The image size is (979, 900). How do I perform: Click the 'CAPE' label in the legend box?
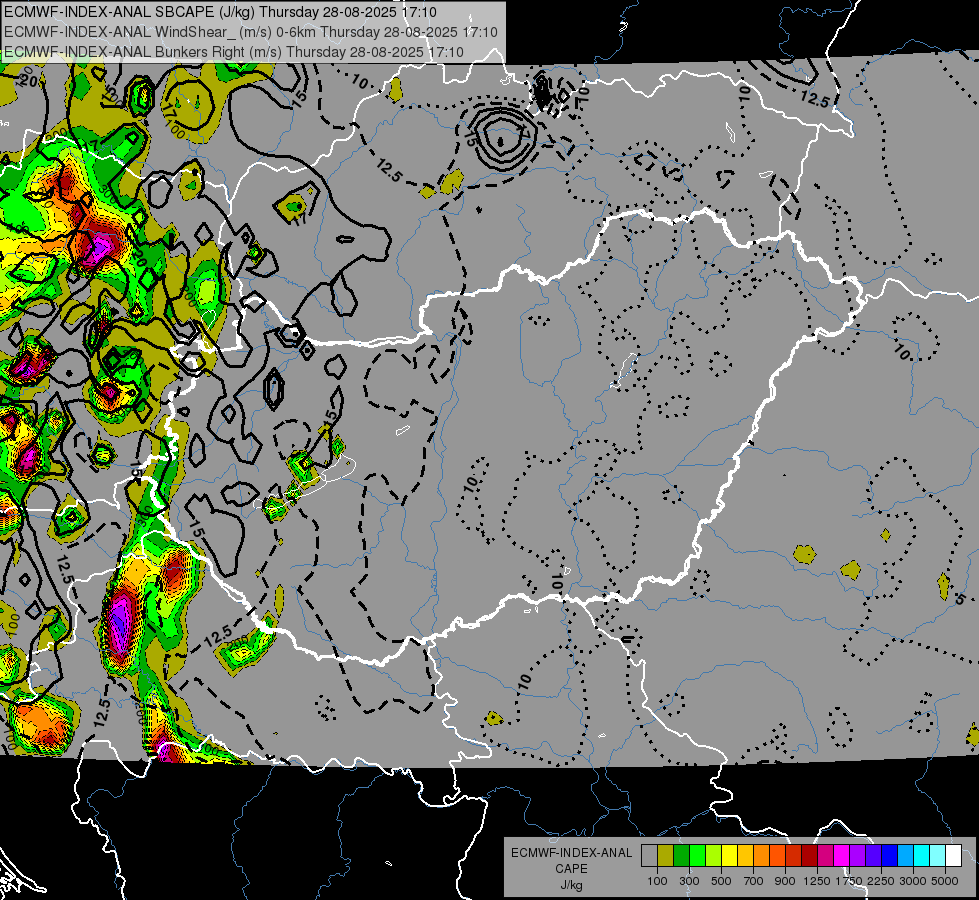click(571, 869)
